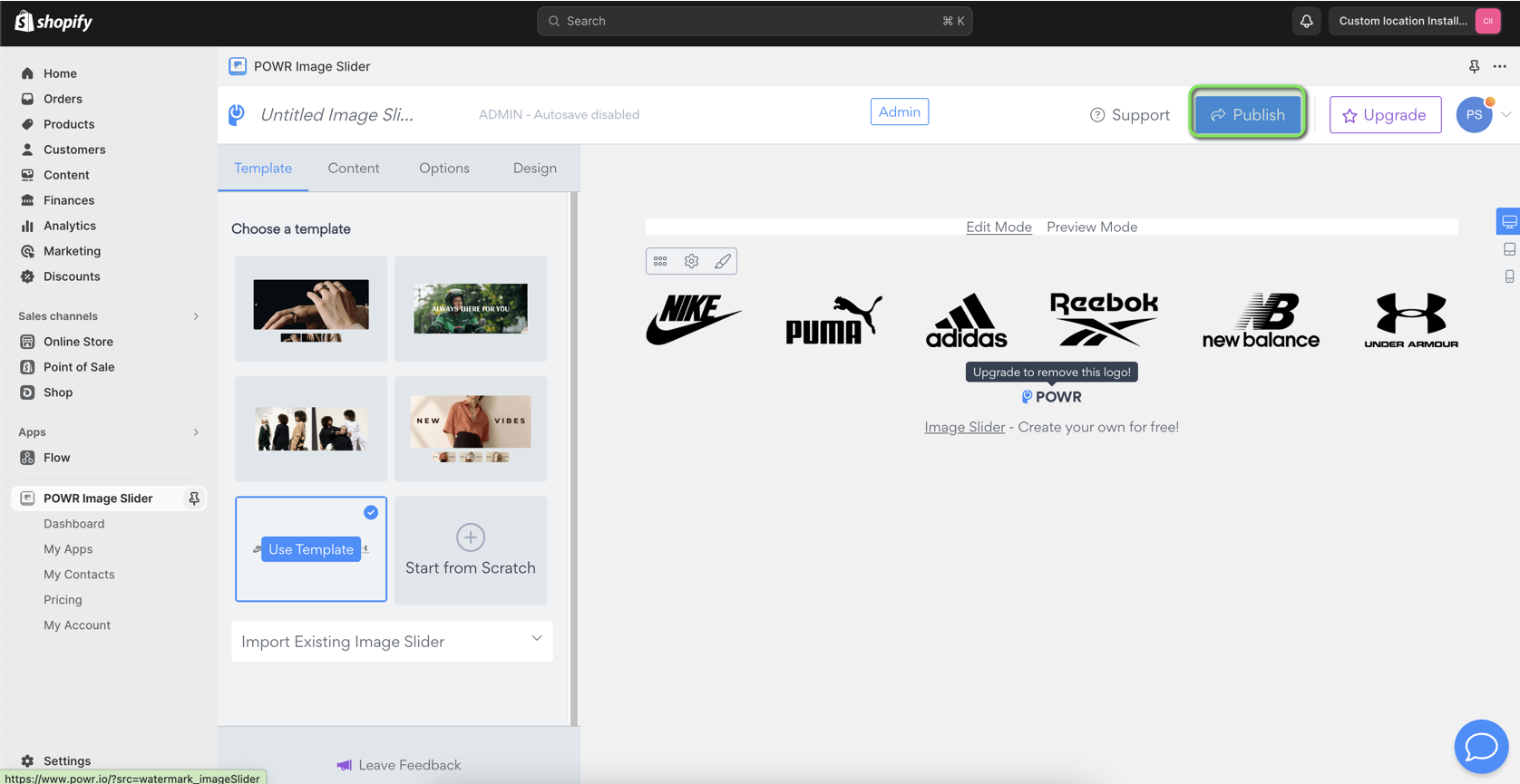Open Discounts section
The height and width of the screenshot is (784, 1520).
72,276
